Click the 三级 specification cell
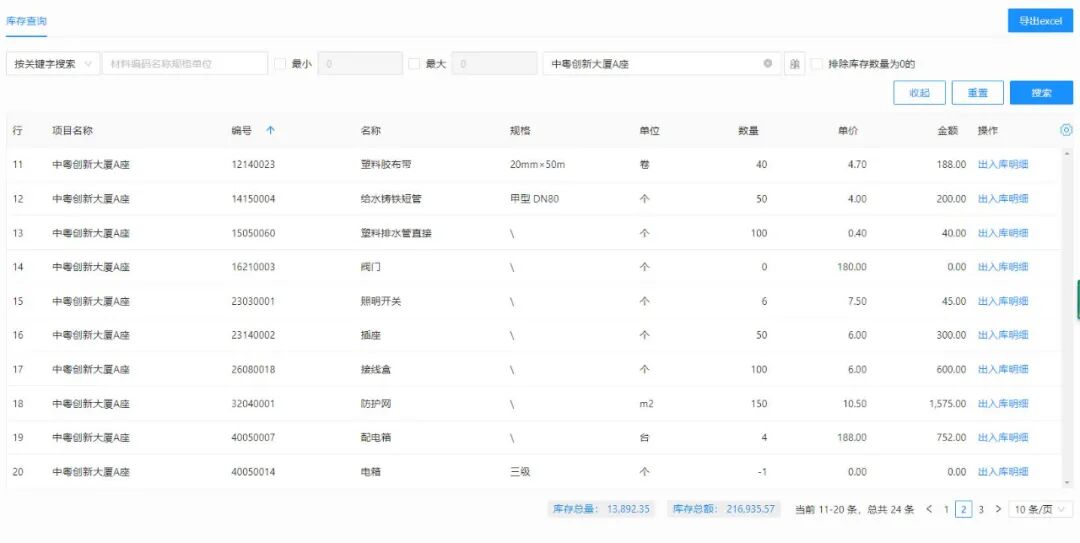 520,472
